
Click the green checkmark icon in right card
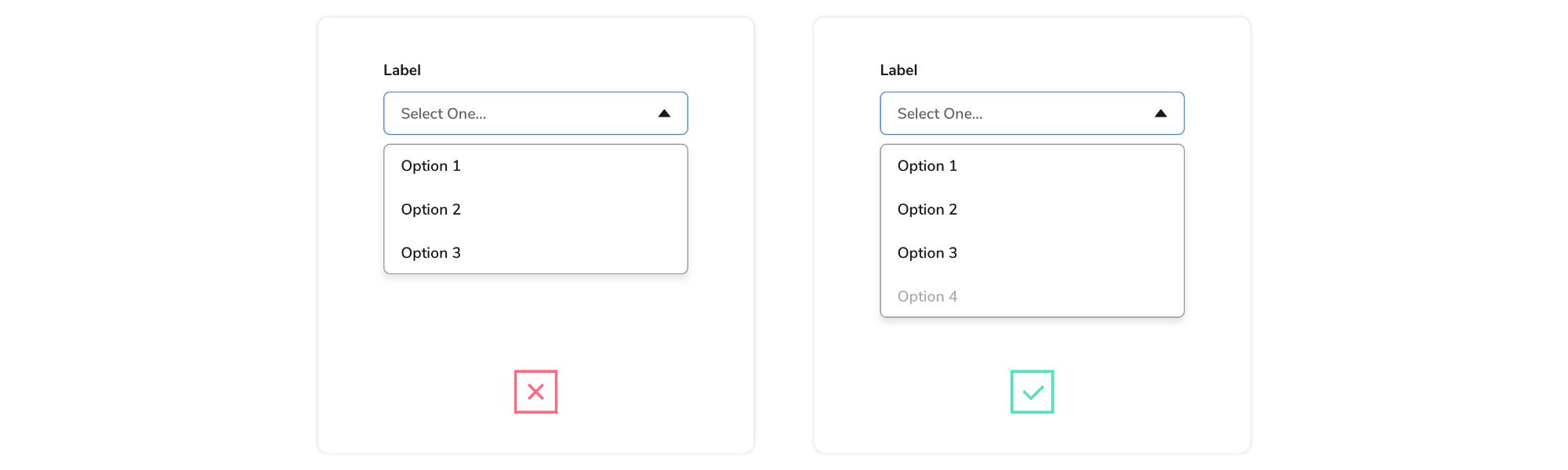pyautogui.click(x=1032, y=392)
